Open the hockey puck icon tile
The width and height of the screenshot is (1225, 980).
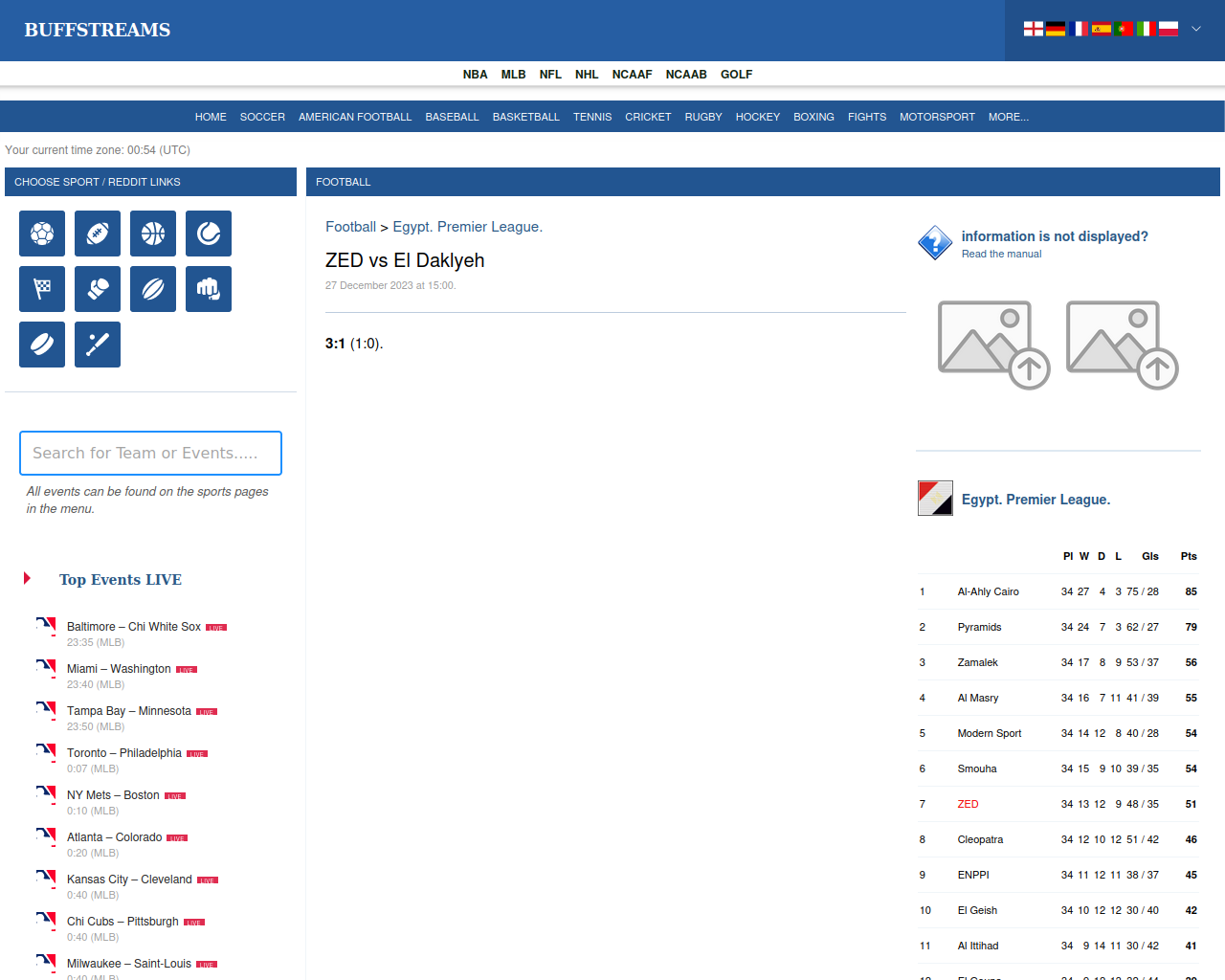coord(42,345)
